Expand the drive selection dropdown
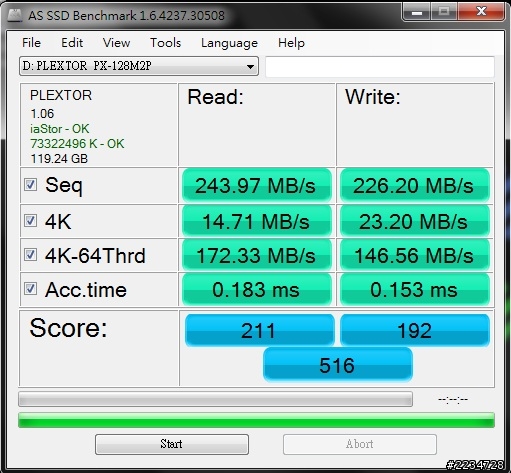 tap(139, 66)
